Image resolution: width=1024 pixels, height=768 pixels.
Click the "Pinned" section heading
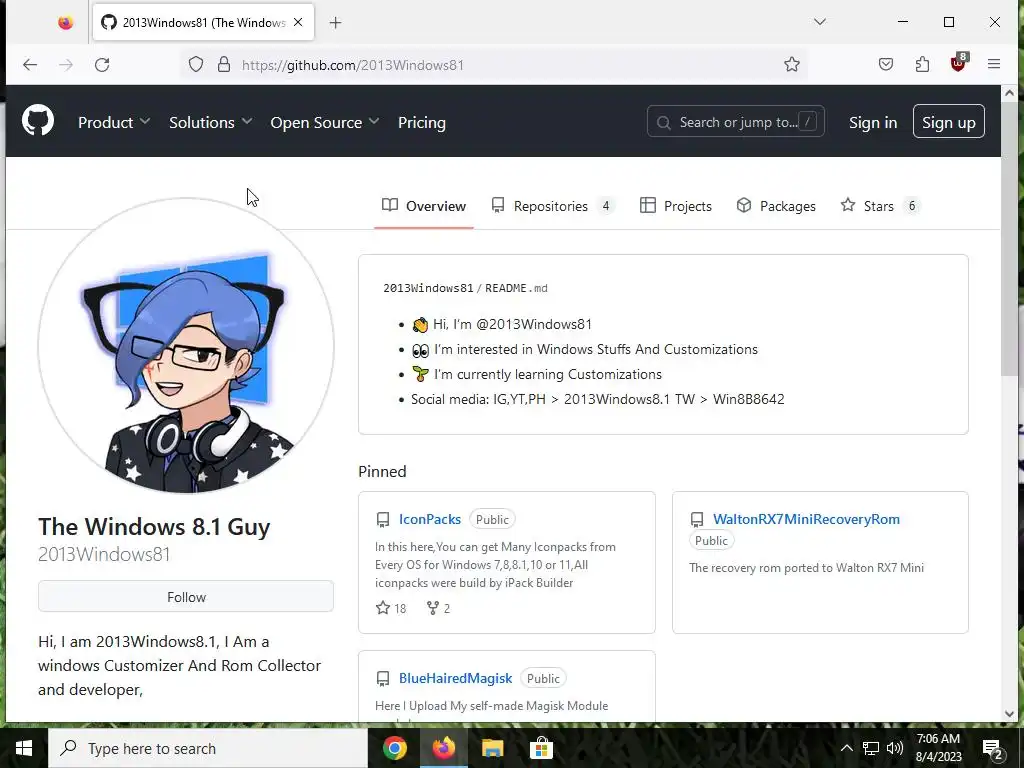382,472
